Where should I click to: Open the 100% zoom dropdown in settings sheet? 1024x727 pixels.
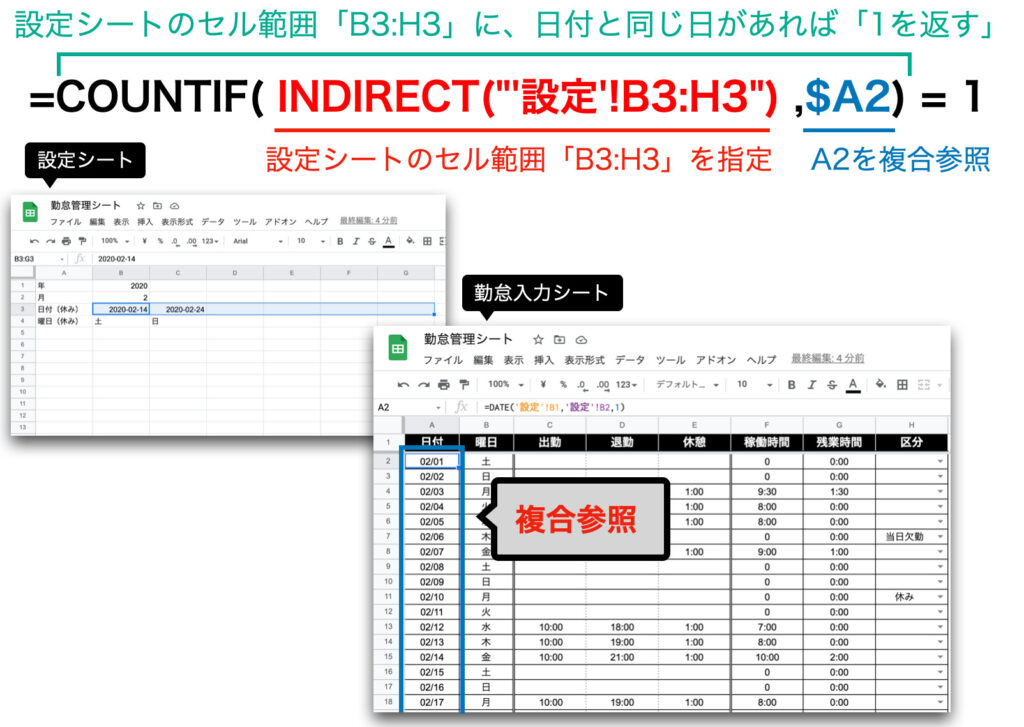[x=115, y=242]
